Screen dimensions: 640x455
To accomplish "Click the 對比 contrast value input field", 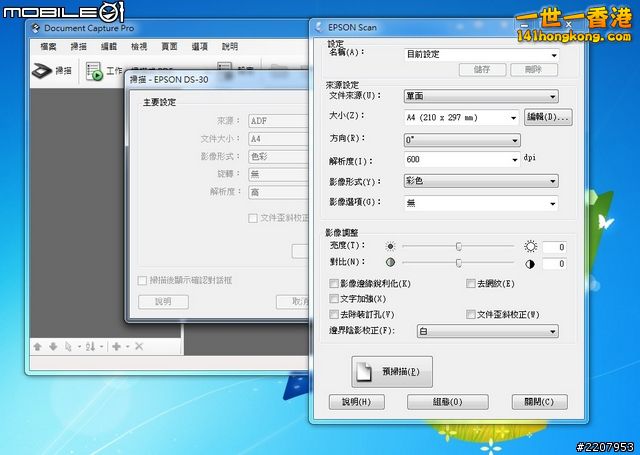I will click(x=555, y=264).
